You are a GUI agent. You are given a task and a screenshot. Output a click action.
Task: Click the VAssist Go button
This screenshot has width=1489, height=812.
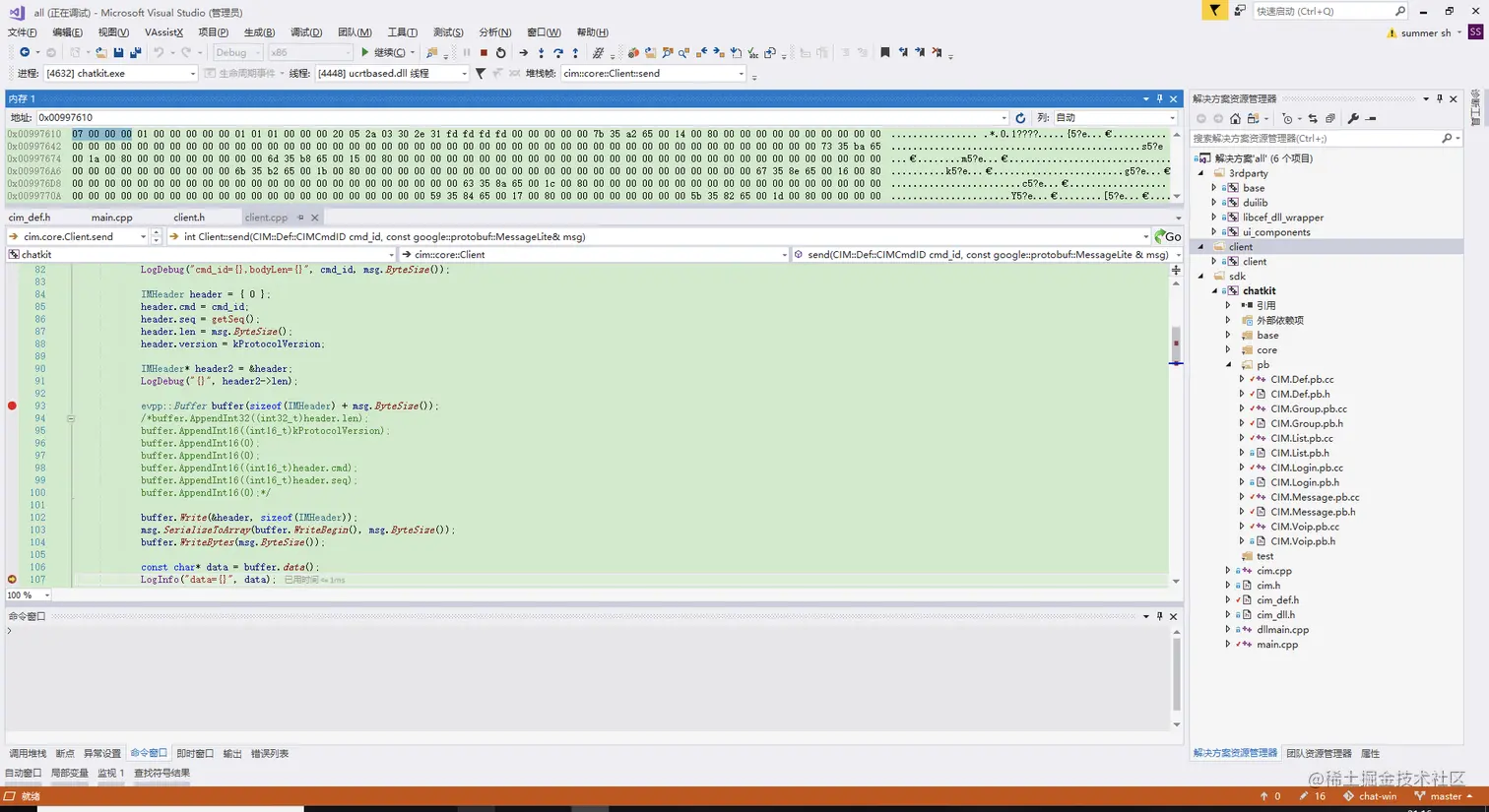click(x=1168, y=236)
